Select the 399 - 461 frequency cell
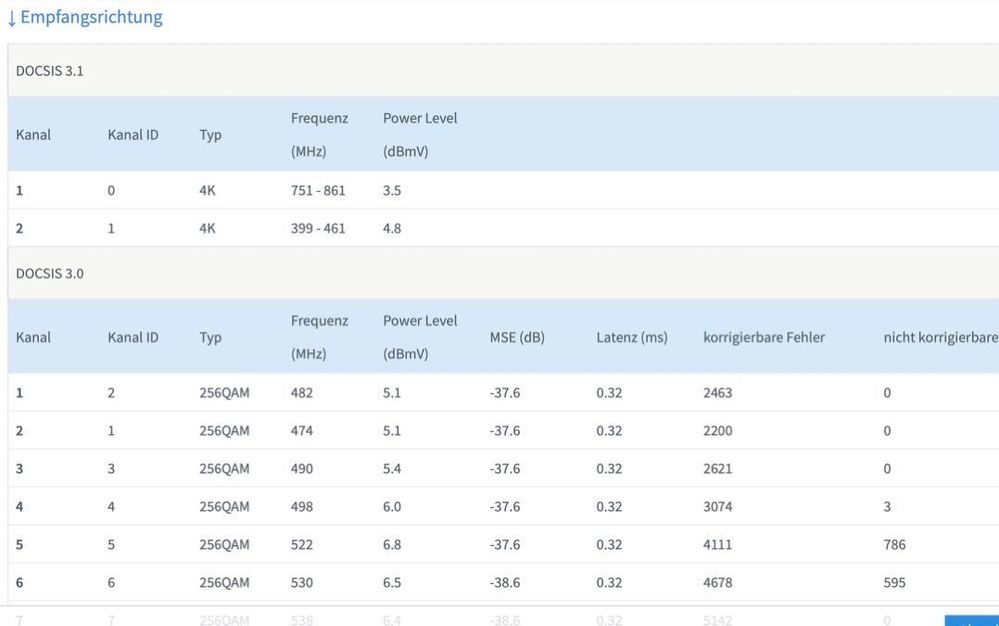The height and width of the screenshot is (626, 999). coord(318,228)
